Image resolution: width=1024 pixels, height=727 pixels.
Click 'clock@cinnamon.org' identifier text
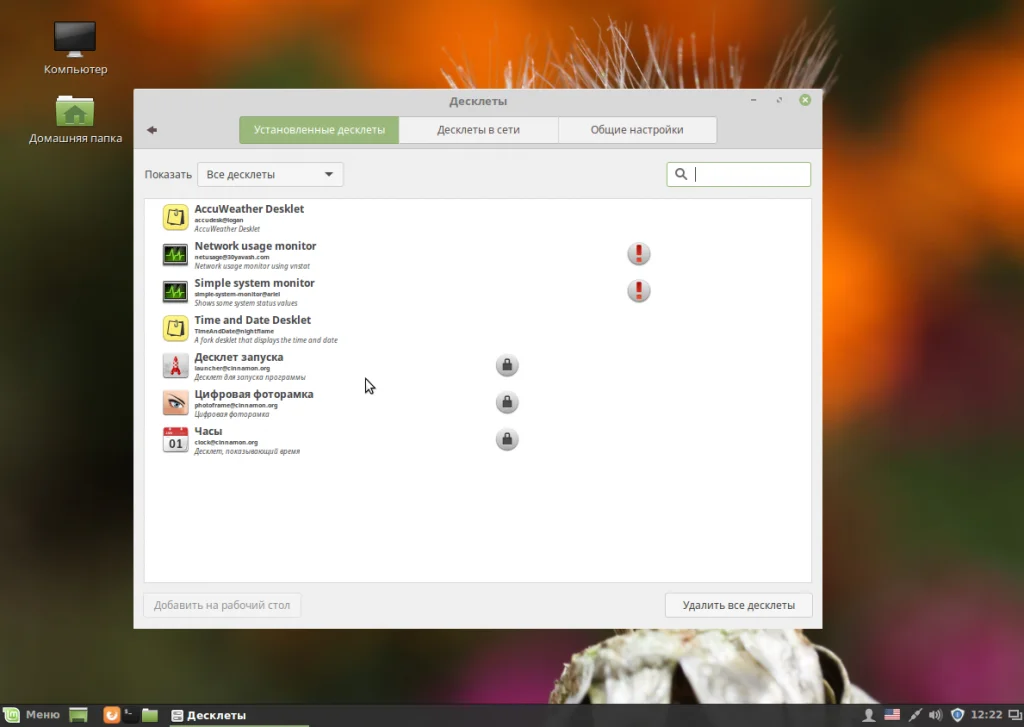coord(226,442)
